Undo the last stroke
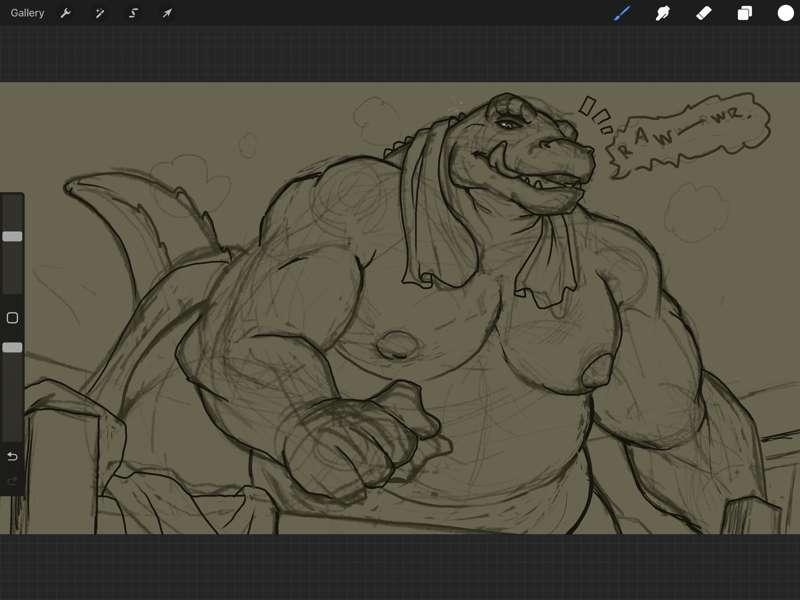 click(x=12, y=456)
